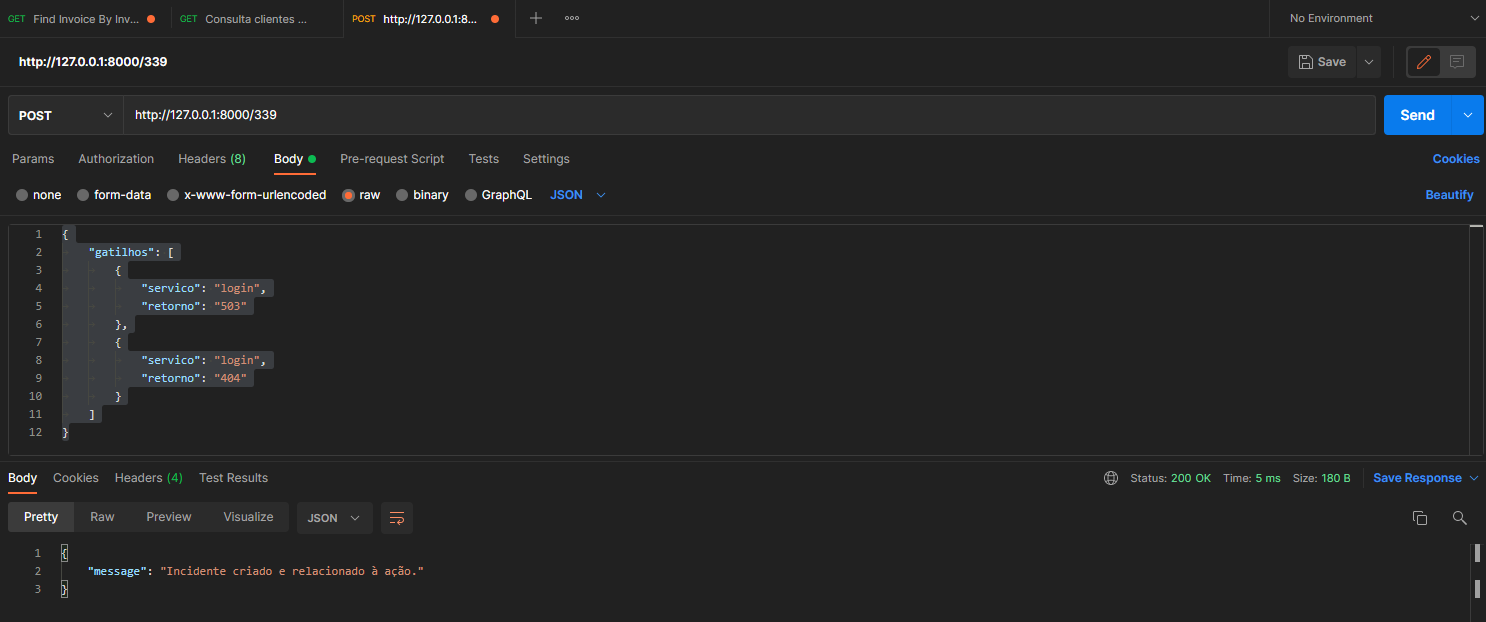Search the response with magnifier icon
Viewport: 1486px width, 622px height.
pos(1459,518)
